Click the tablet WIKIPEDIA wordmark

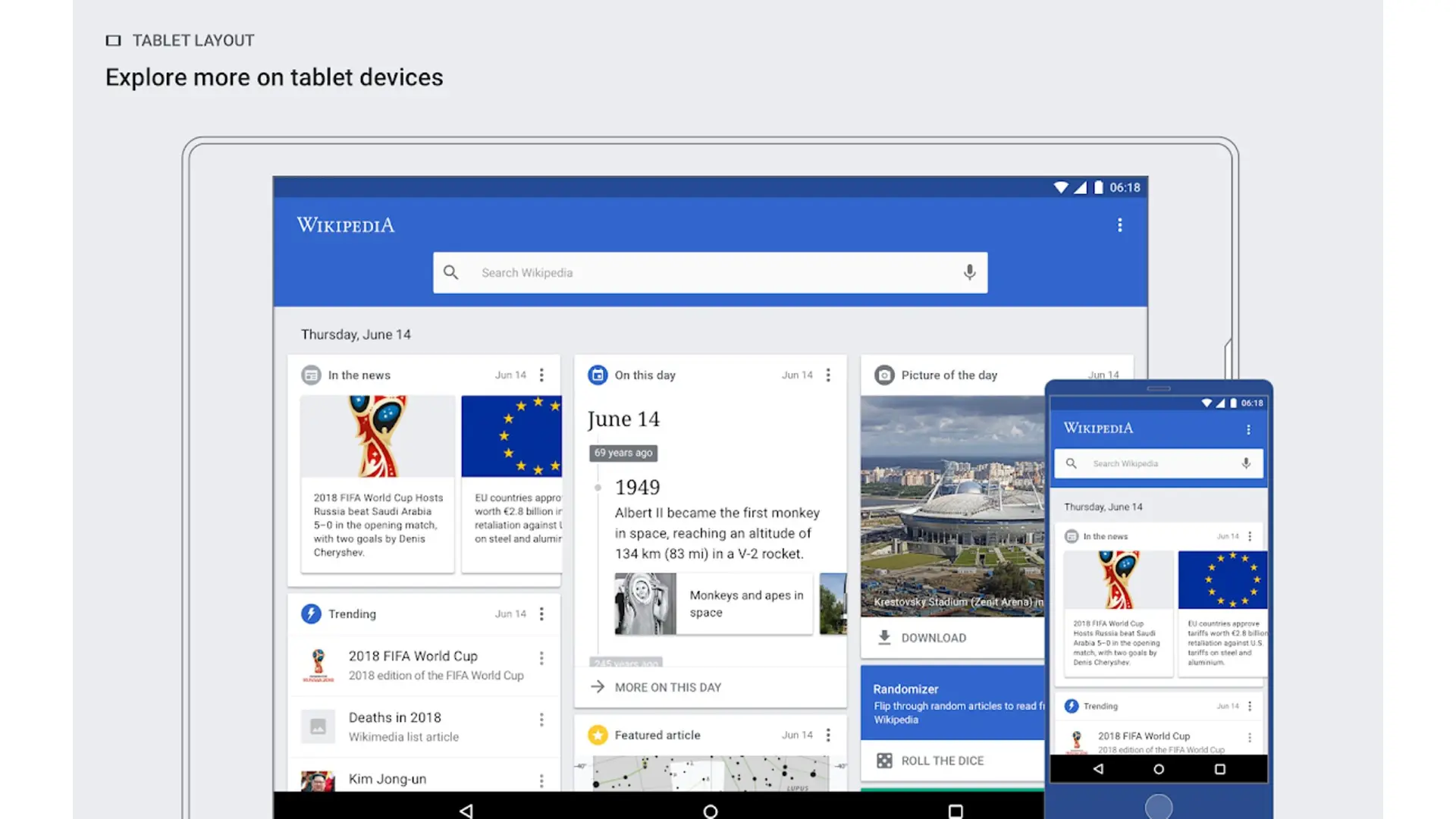coord(346,225)
